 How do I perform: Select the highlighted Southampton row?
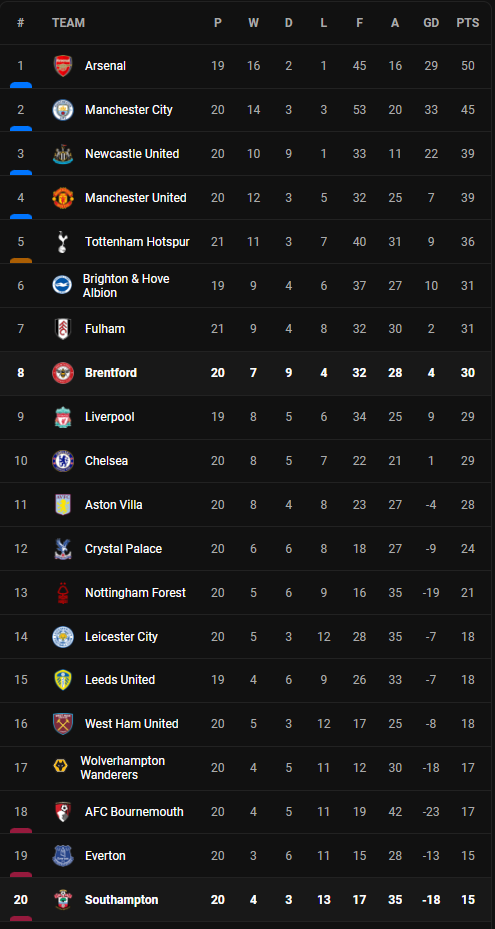click(x=247, y=900)
